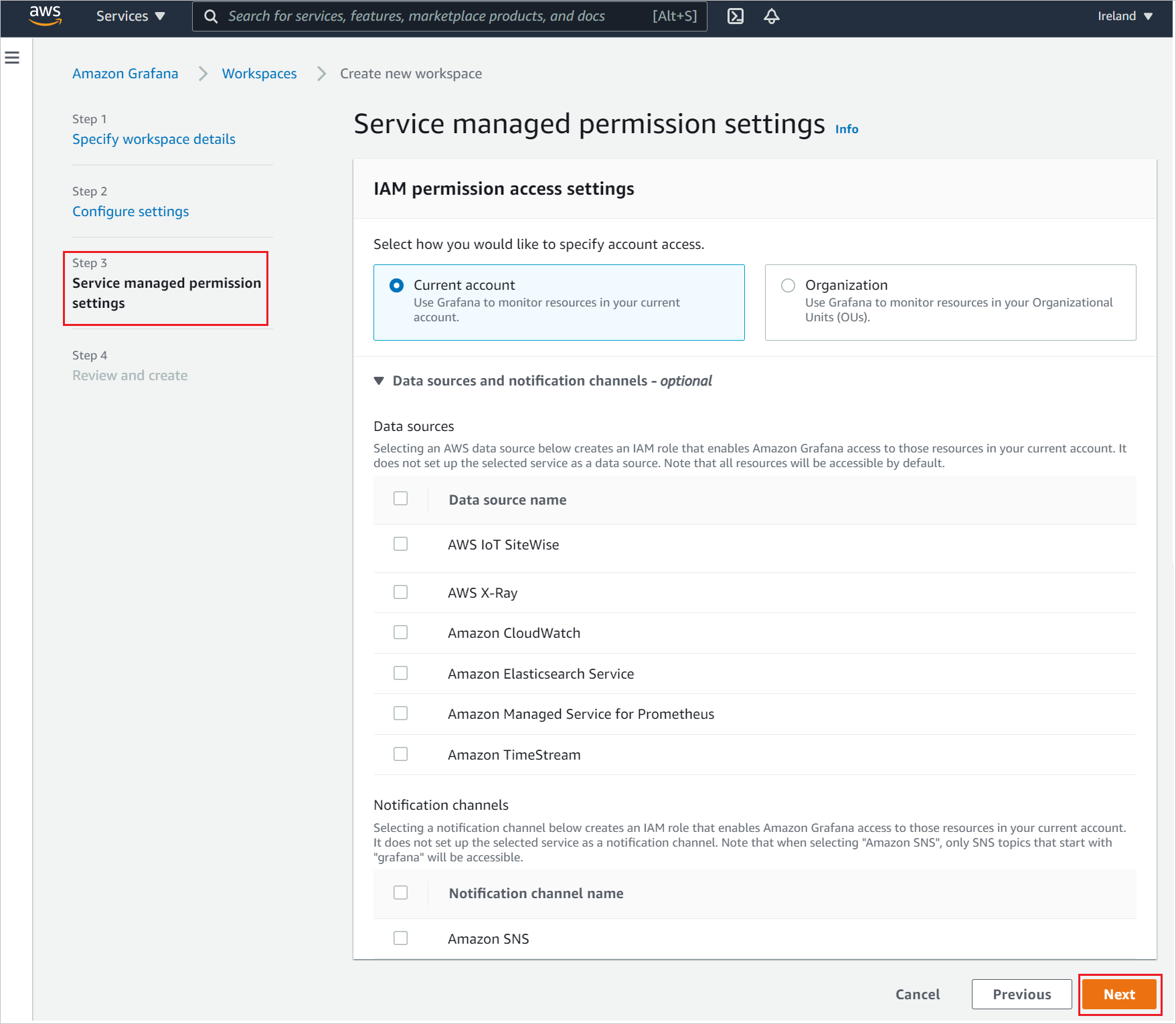This screenshot has height=1024, width=1176.
Task: Click the Amazon TimeStream row label
Action: [x=514, y=755]
